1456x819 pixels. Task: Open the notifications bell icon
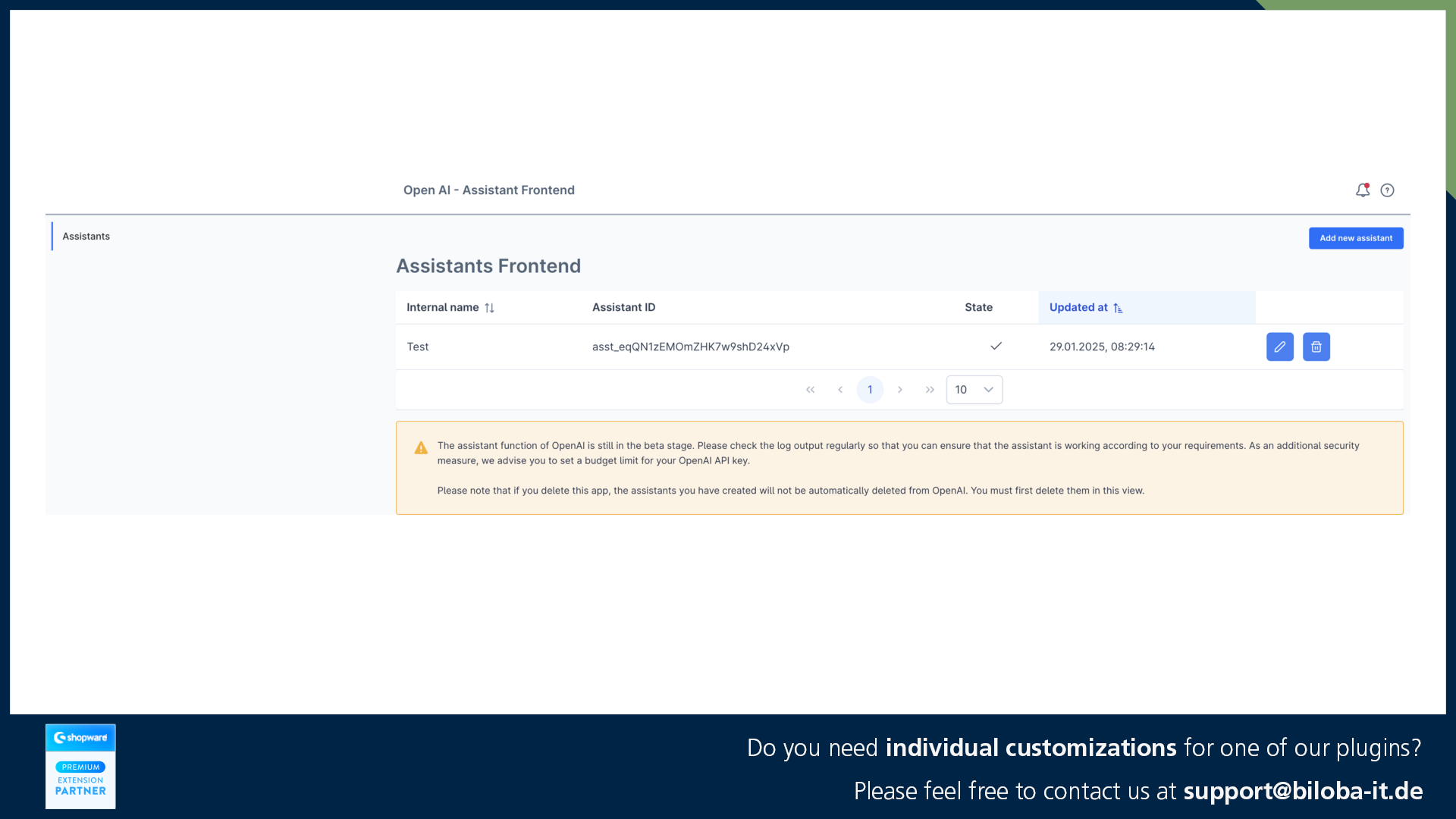coord(1363,190)
